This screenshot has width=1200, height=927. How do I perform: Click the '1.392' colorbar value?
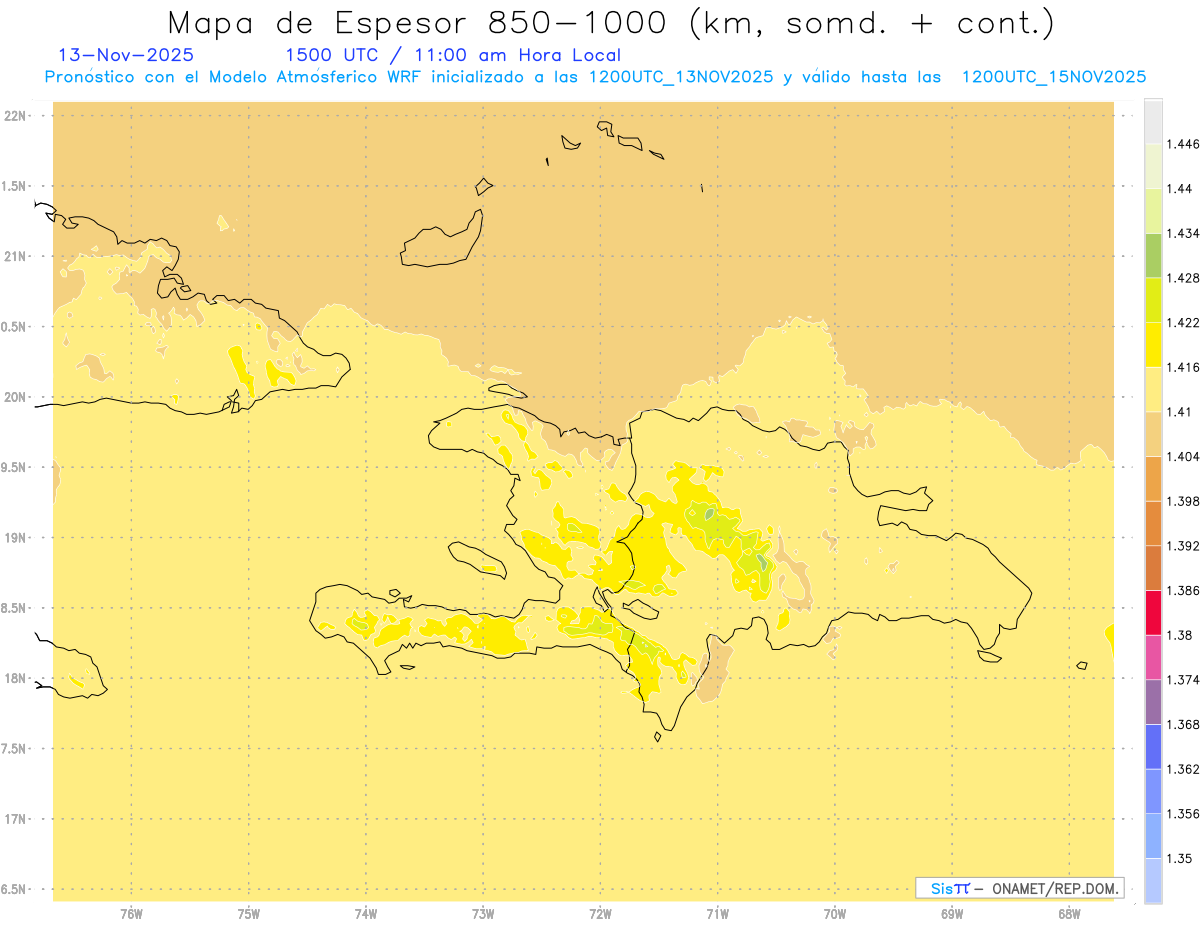coord(1183,546)
